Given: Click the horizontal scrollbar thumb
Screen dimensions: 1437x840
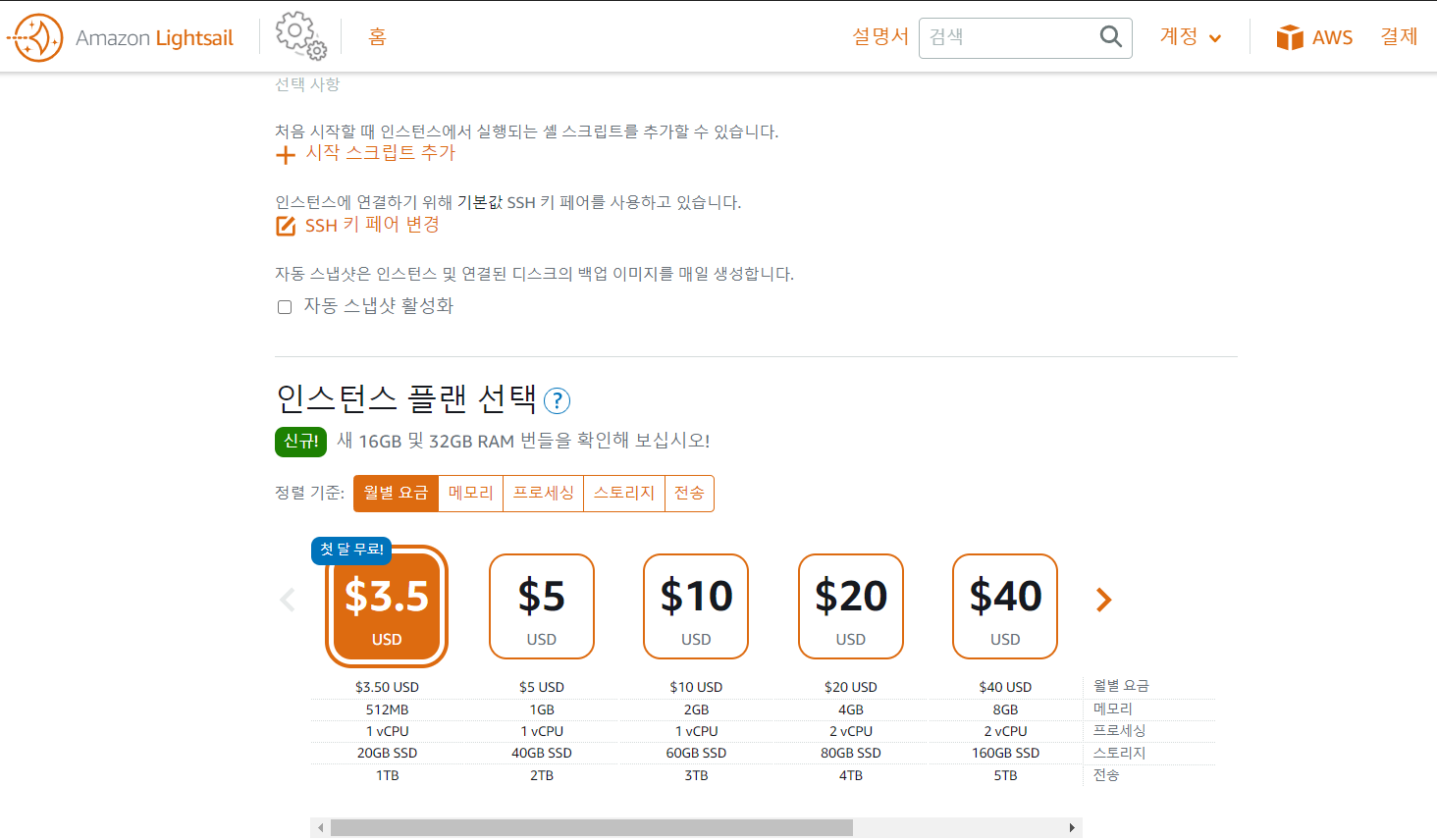Looking at the screenshot, I should coord(592,828).
